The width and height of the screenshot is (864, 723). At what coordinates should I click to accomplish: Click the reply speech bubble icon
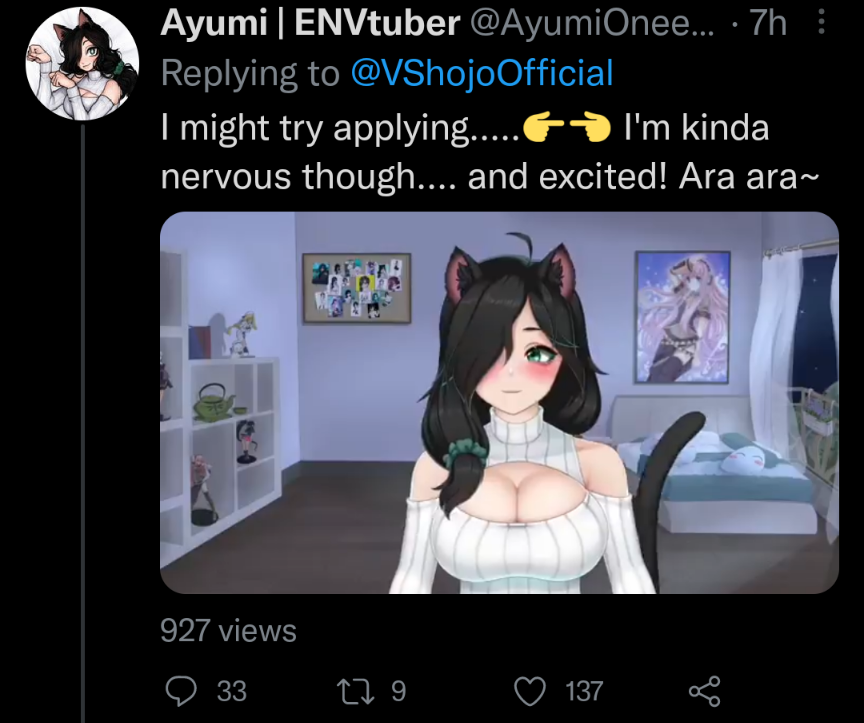[181, 691]
